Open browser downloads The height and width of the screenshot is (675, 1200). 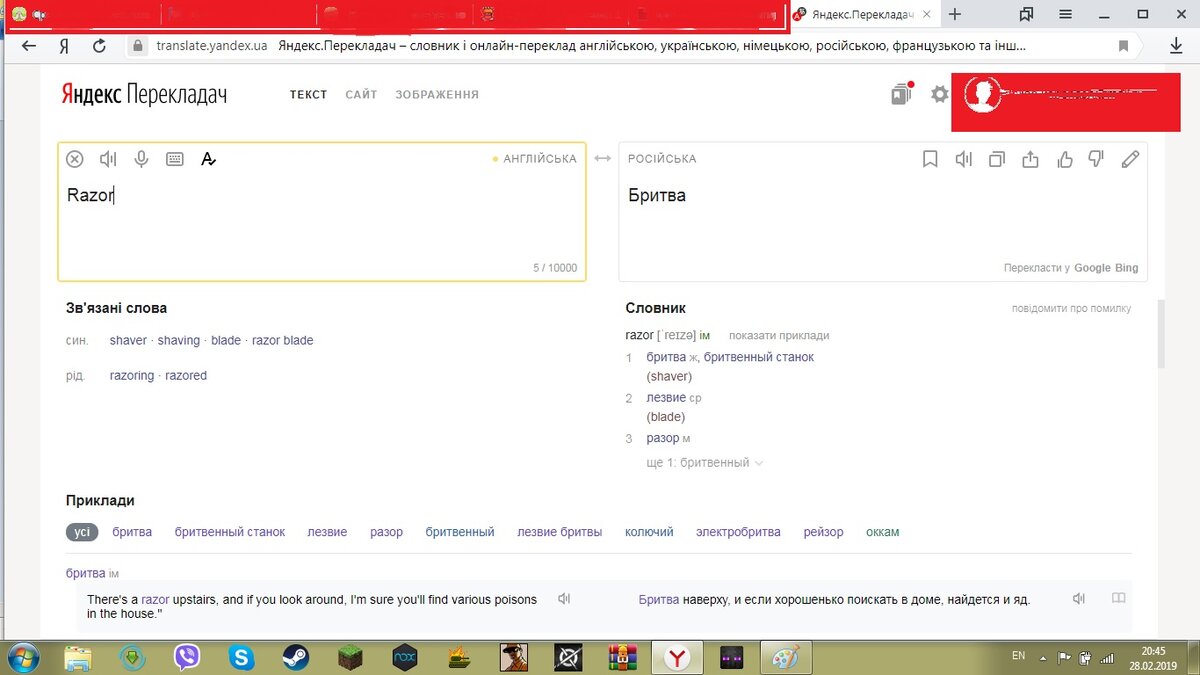click(1177, 46)
